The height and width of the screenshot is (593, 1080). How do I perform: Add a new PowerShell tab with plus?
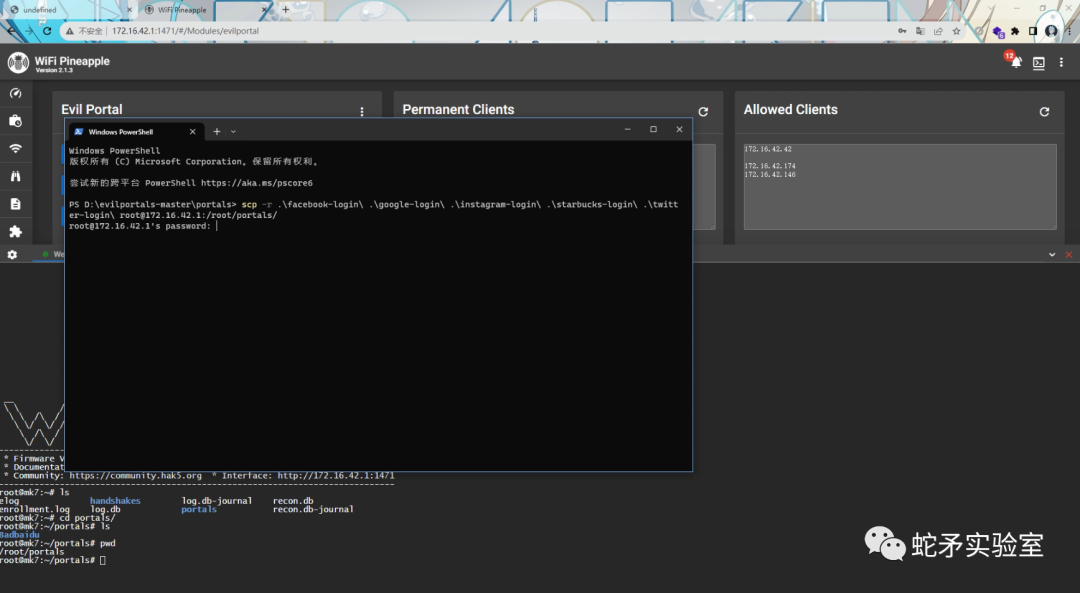coord(217,132)
